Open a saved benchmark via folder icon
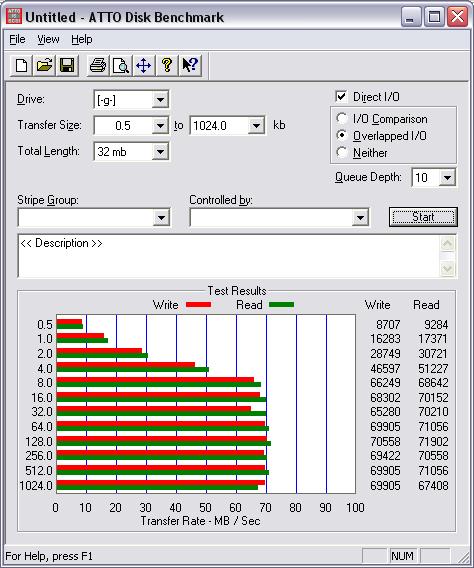 pos(44,66)
